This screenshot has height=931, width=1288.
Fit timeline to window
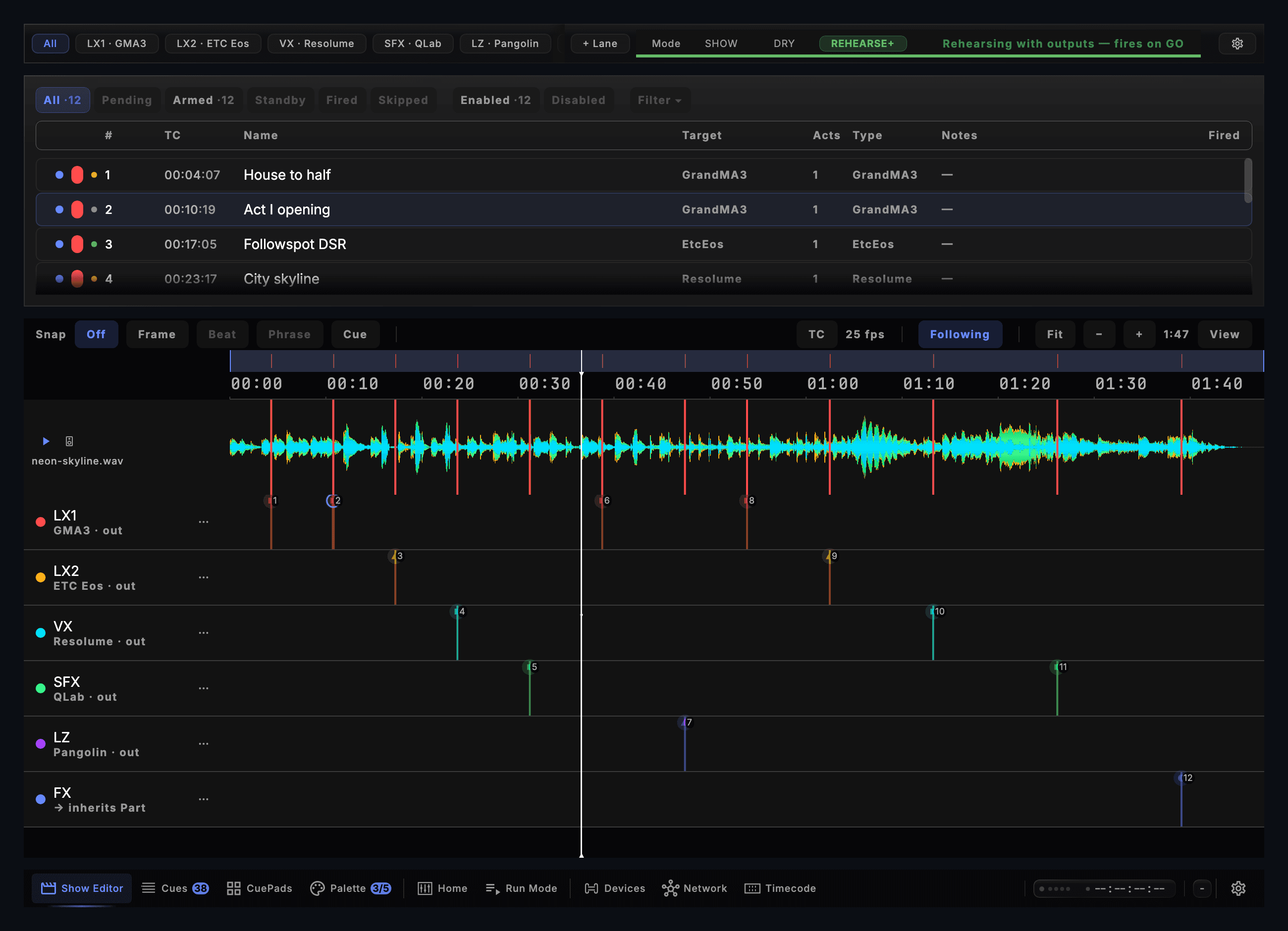(x=1055, y=334)
